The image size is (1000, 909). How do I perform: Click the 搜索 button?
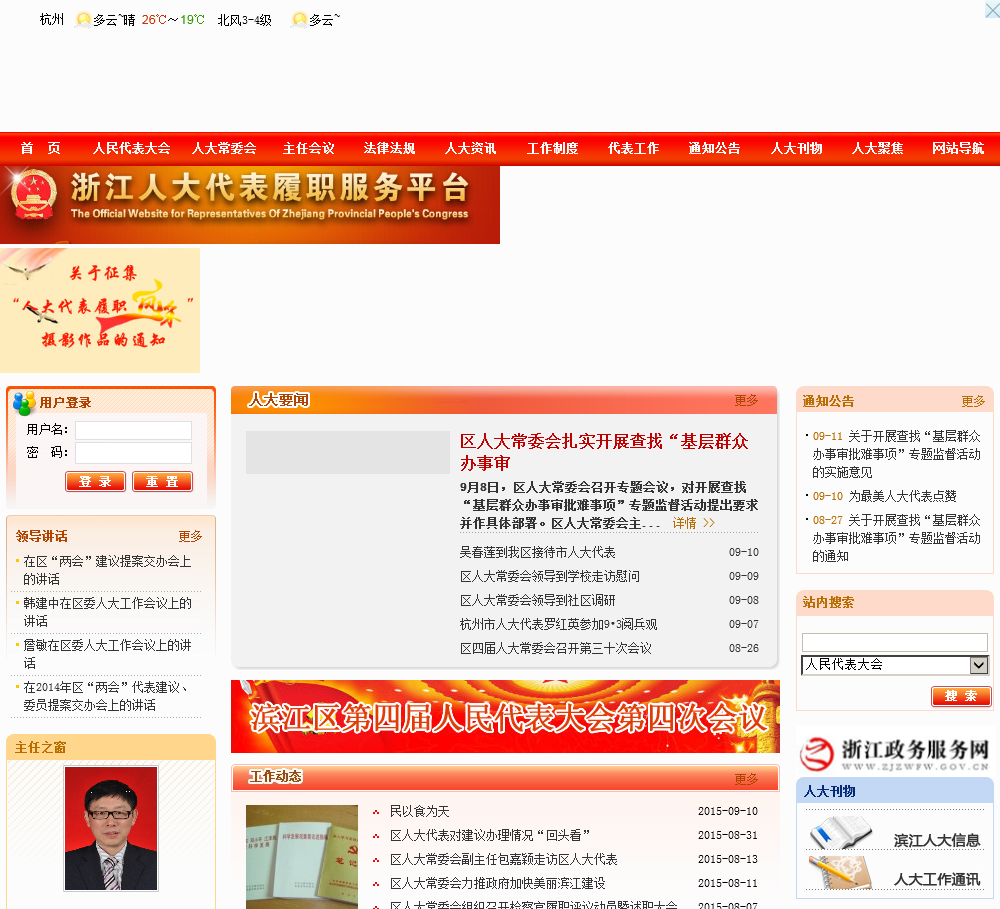click(961, 697)
